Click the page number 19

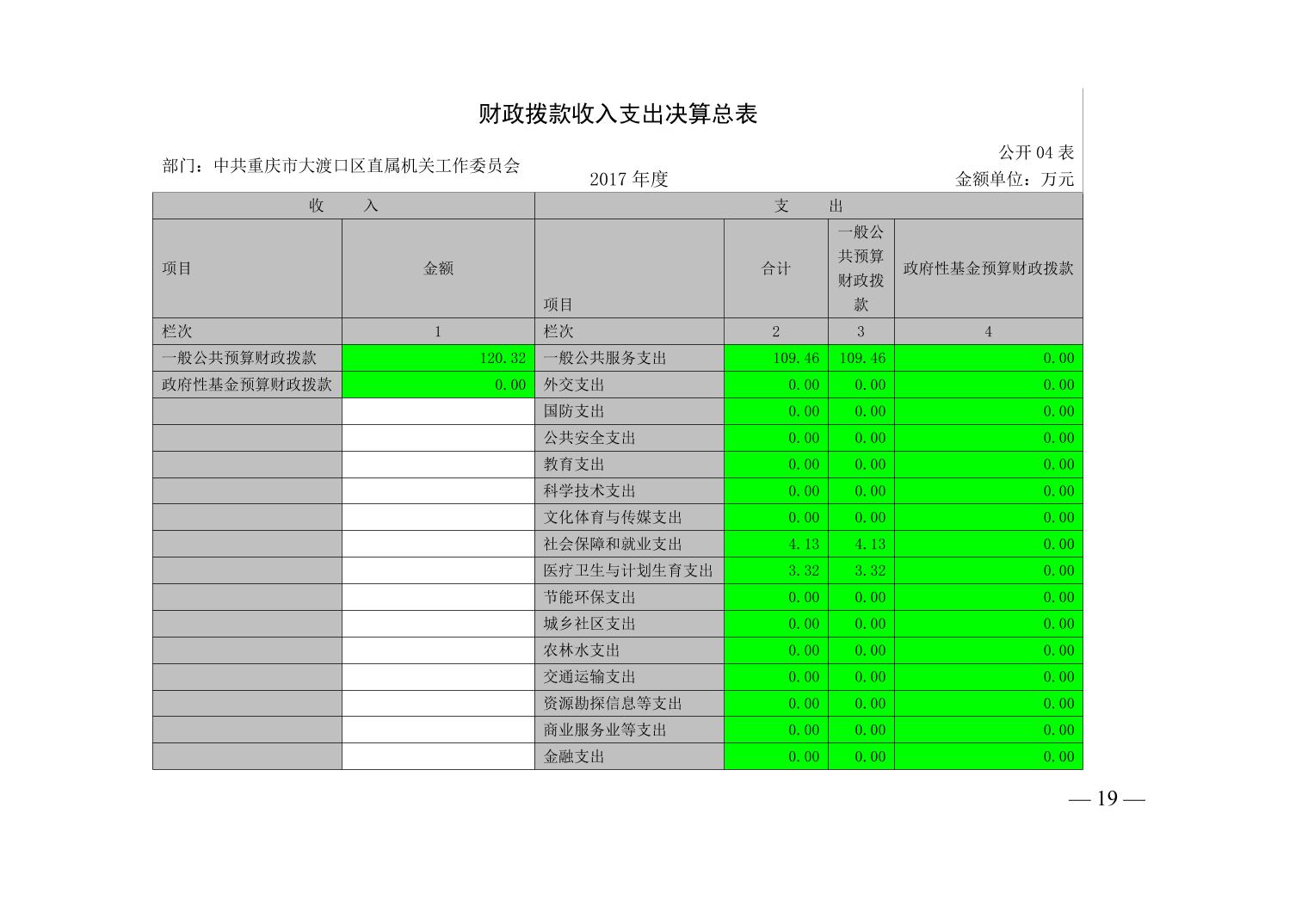point(1107,799)
